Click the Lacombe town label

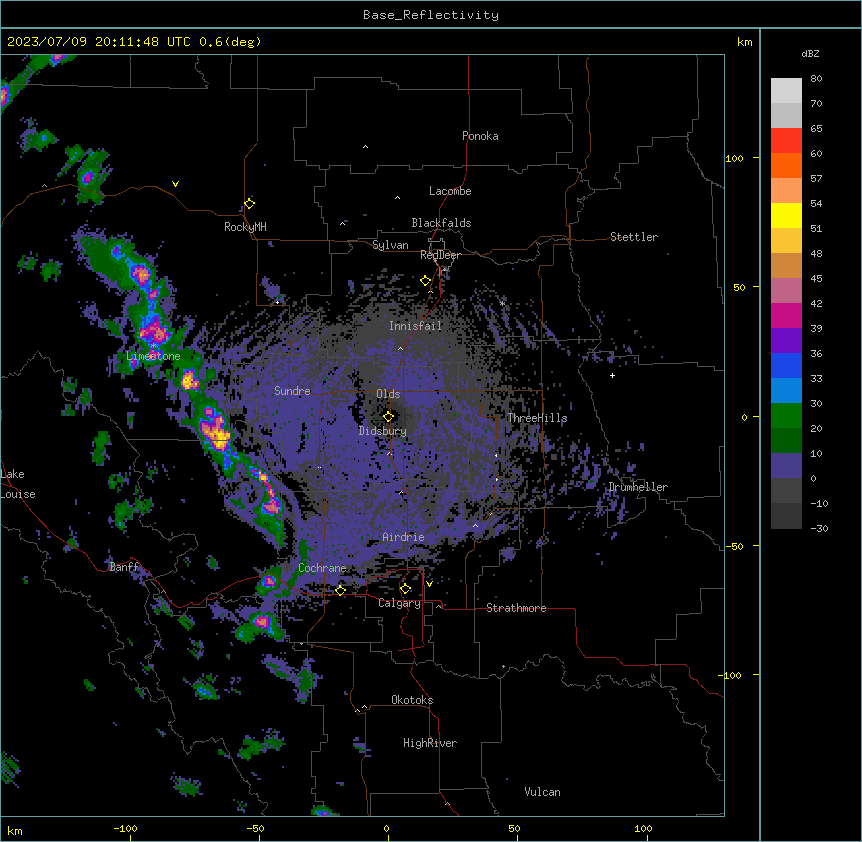pyautogui.click(x=450, y=191)
